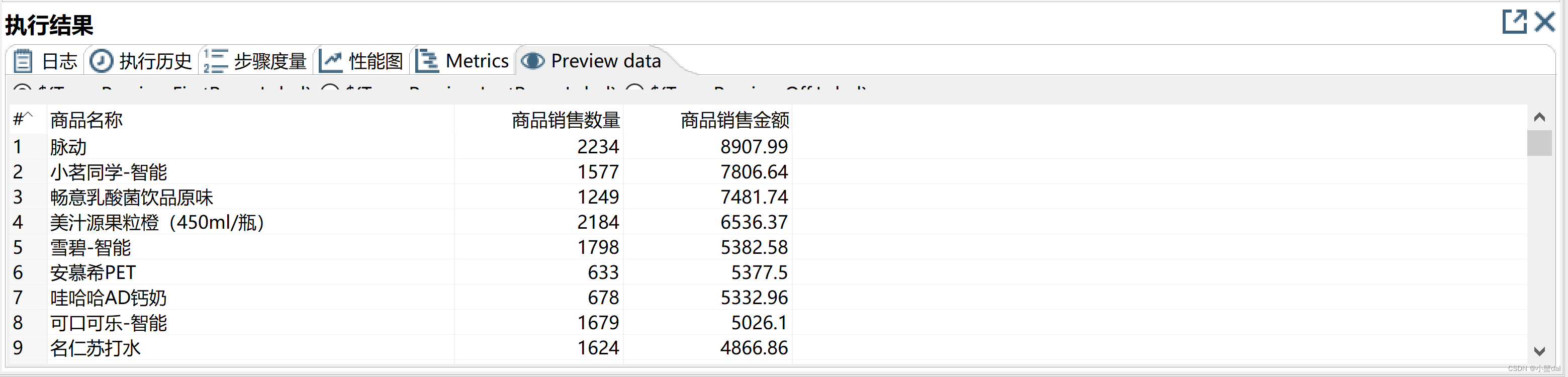
Task: Pop out the results panel with the top-right arrow icon
Action: [x=1514, y=21]
